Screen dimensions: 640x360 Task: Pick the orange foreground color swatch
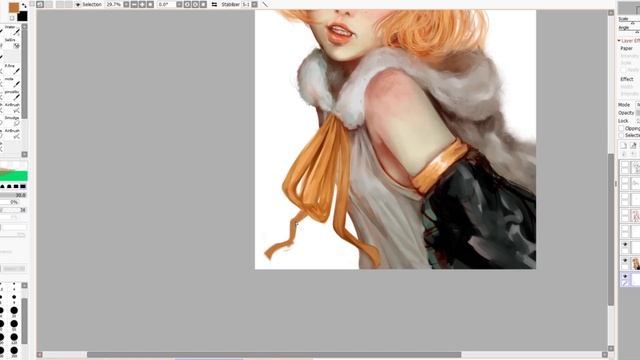[14, 7]
